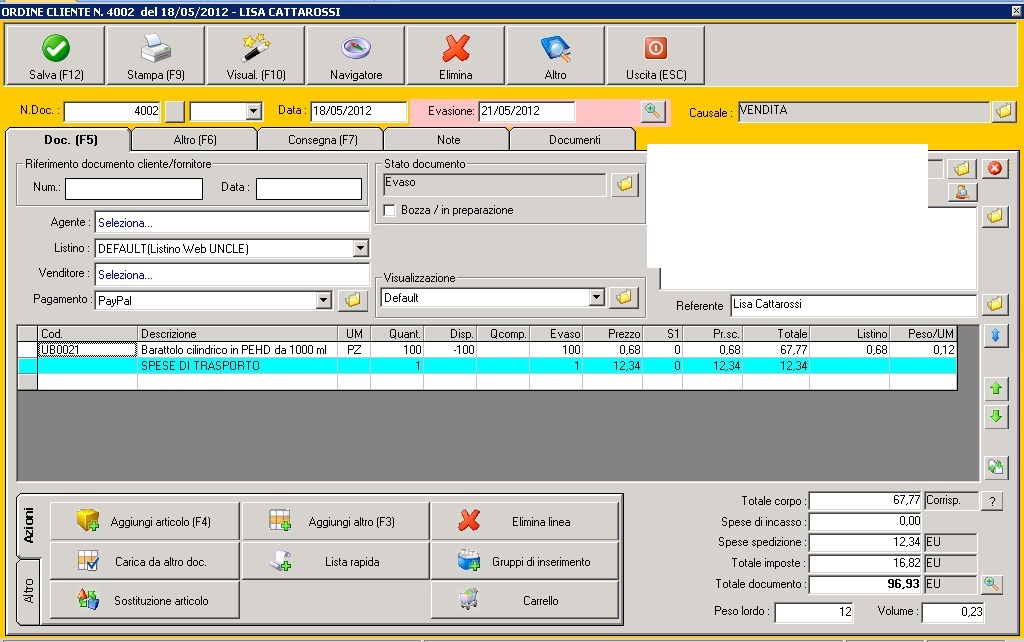Click the Peso lordo field
The width and height of the screenshot is (1024, 642).
(814, 611)
